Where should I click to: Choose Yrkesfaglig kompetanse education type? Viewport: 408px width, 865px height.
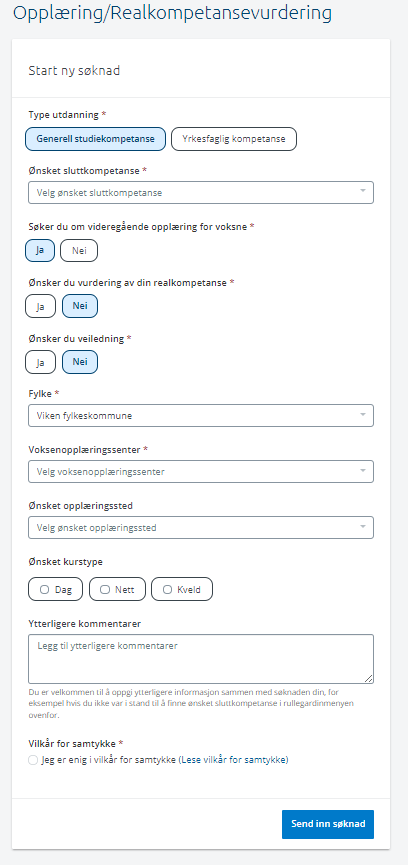pos(234,139)
